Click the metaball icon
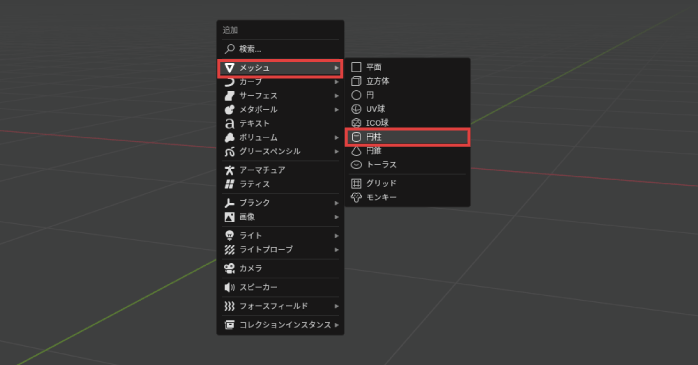The image size is (698, 365). point(230,110)
